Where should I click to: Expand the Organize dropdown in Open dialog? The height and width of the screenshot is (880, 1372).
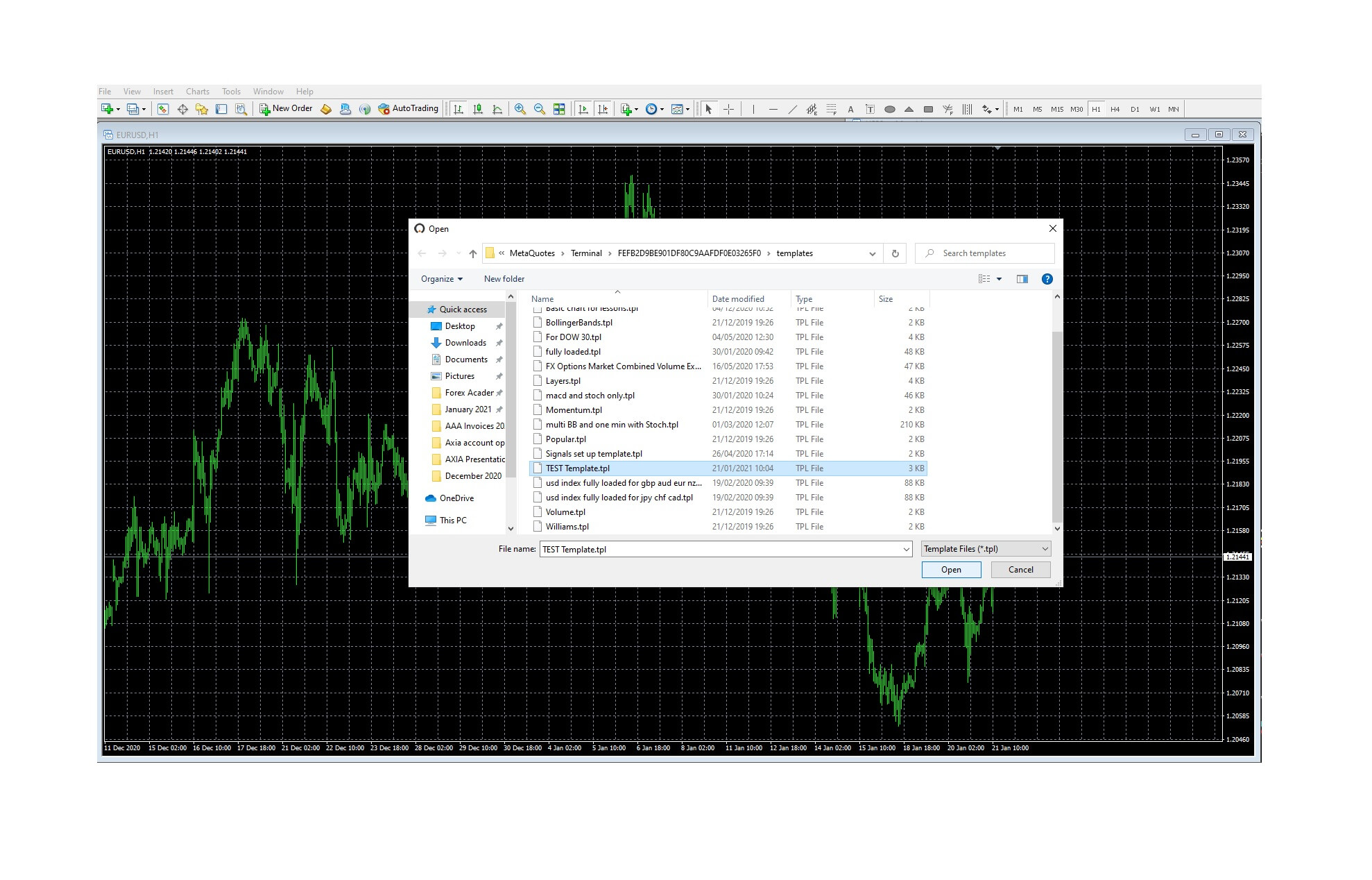[x=442, y=279]
